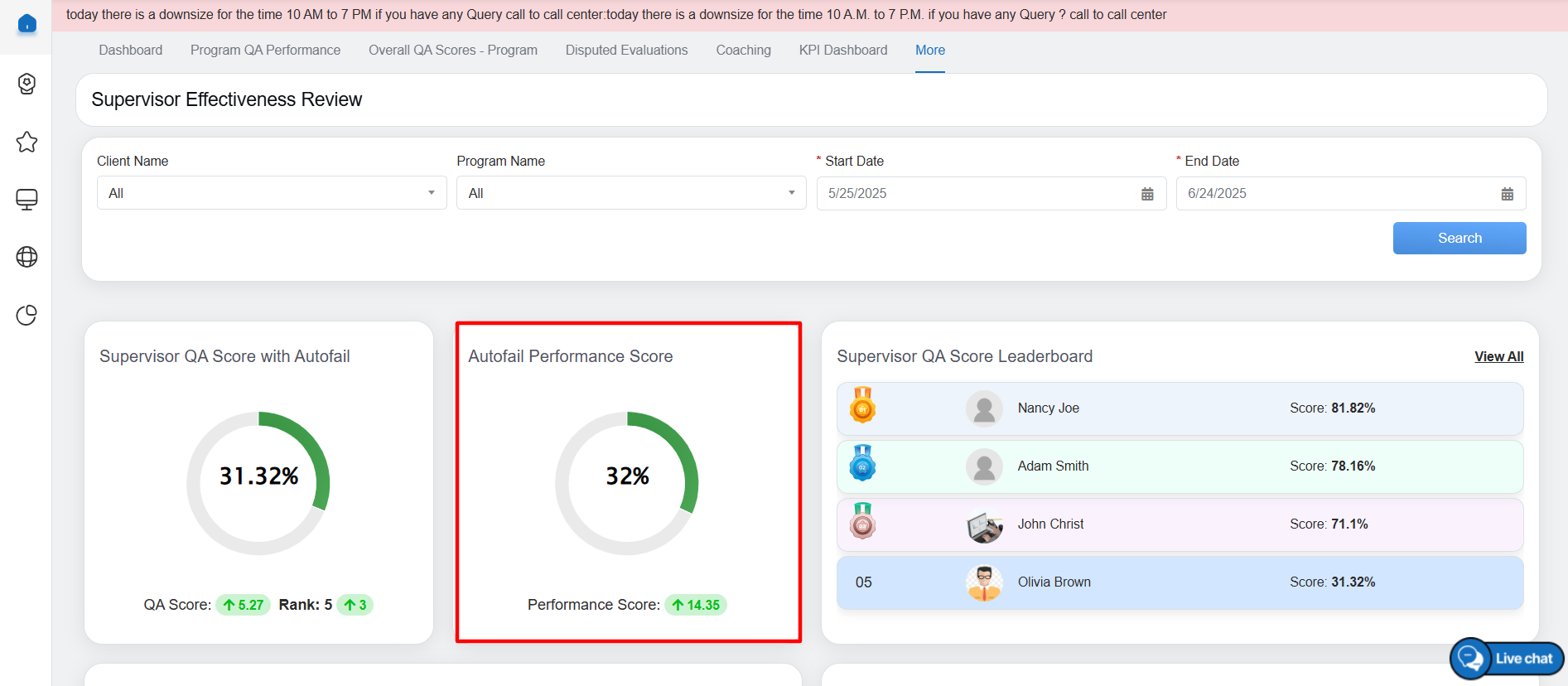The height and width of the screenshot is (686, 1568).
Task: Click the home icon in the sidebar
Action: (27, 24)
